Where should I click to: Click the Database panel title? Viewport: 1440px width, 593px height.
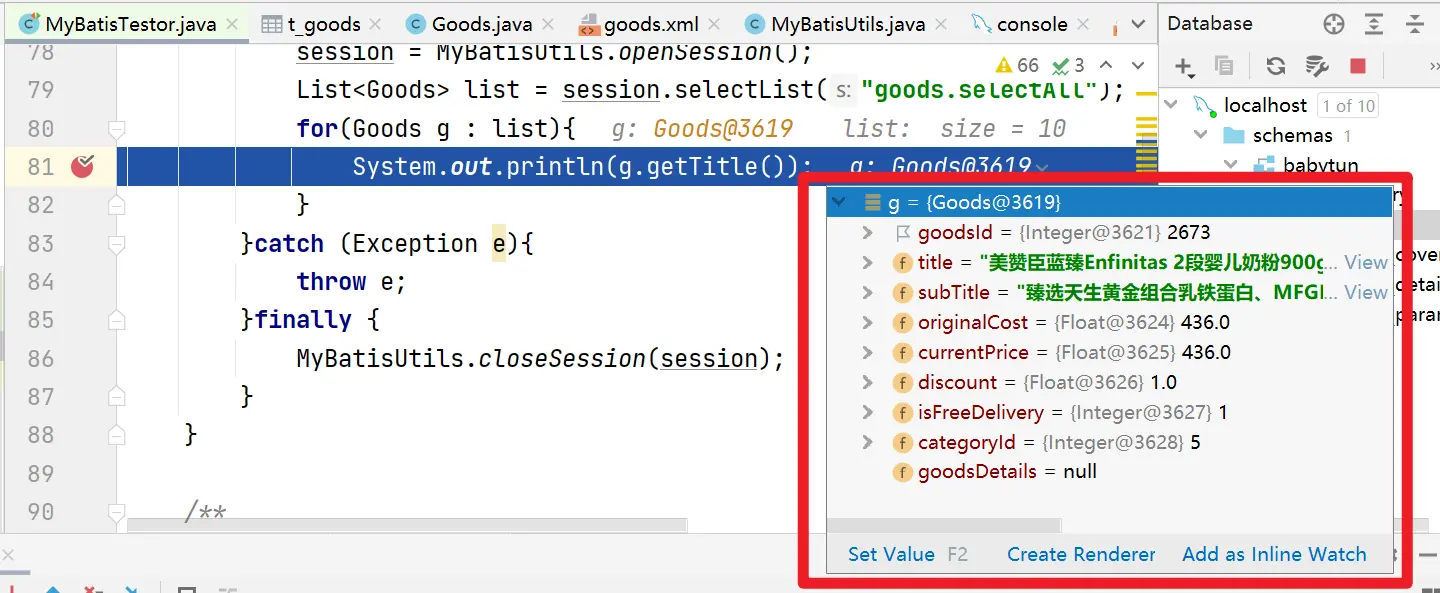pyautogui.click(x=1210, y=24)
